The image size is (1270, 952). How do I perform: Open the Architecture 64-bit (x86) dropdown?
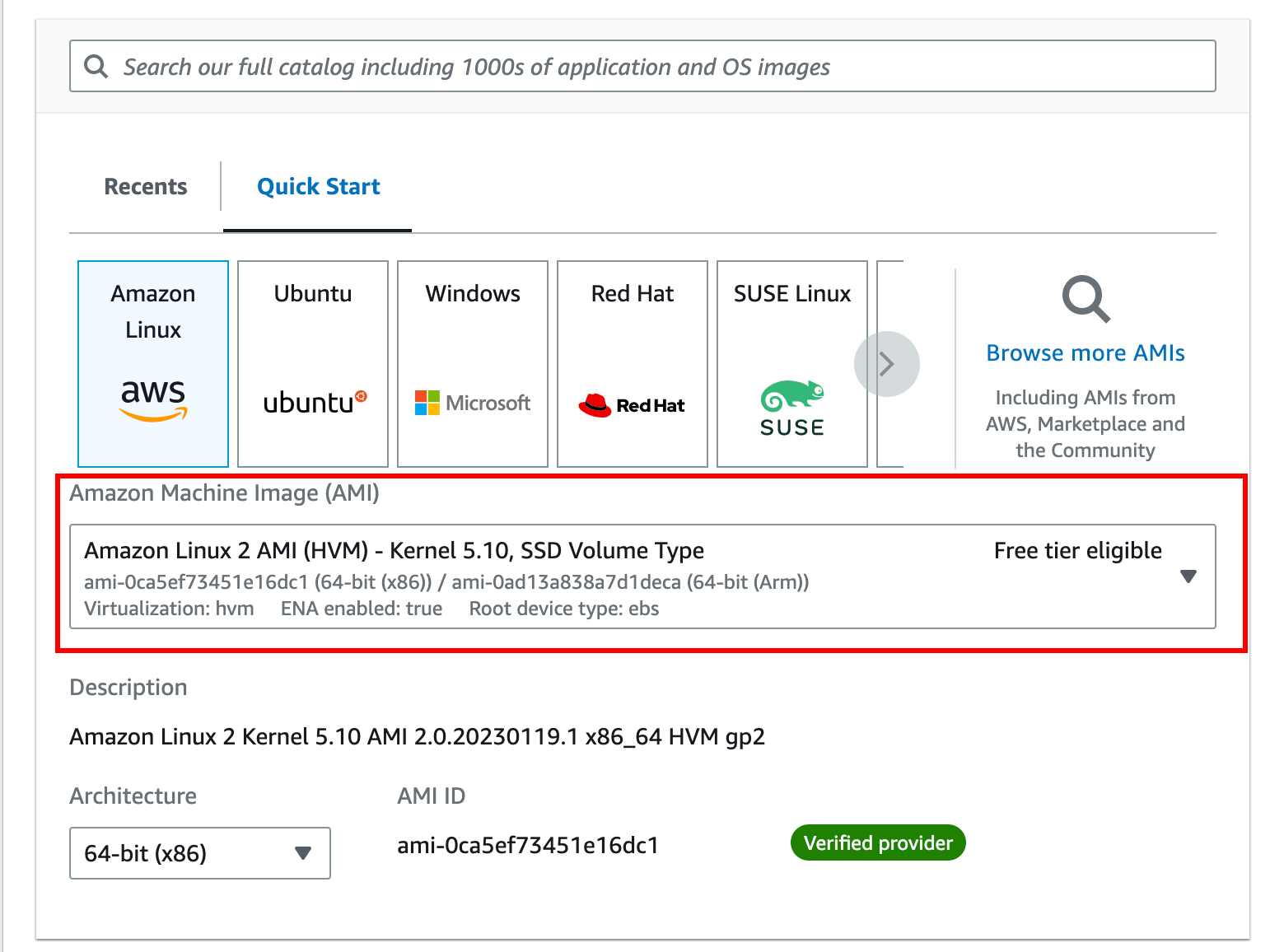point(200,853)
